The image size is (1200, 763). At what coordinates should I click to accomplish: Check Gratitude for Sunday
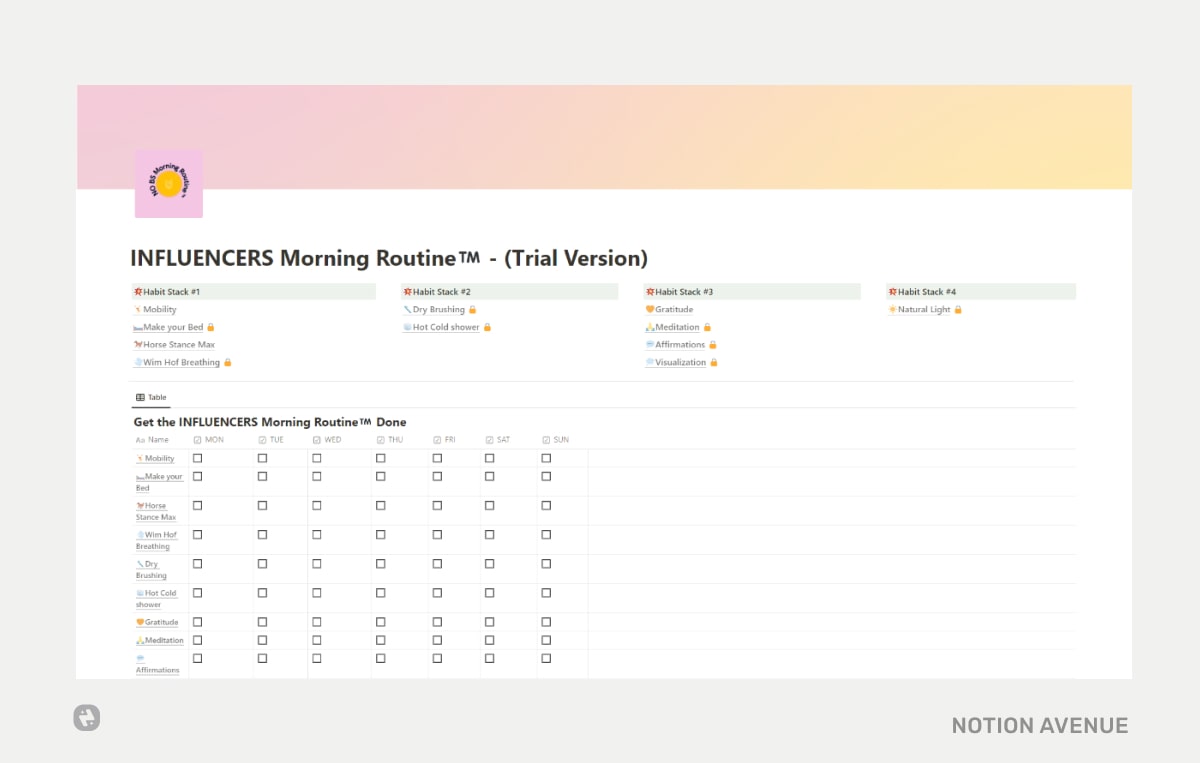click(x=546, y=621)
